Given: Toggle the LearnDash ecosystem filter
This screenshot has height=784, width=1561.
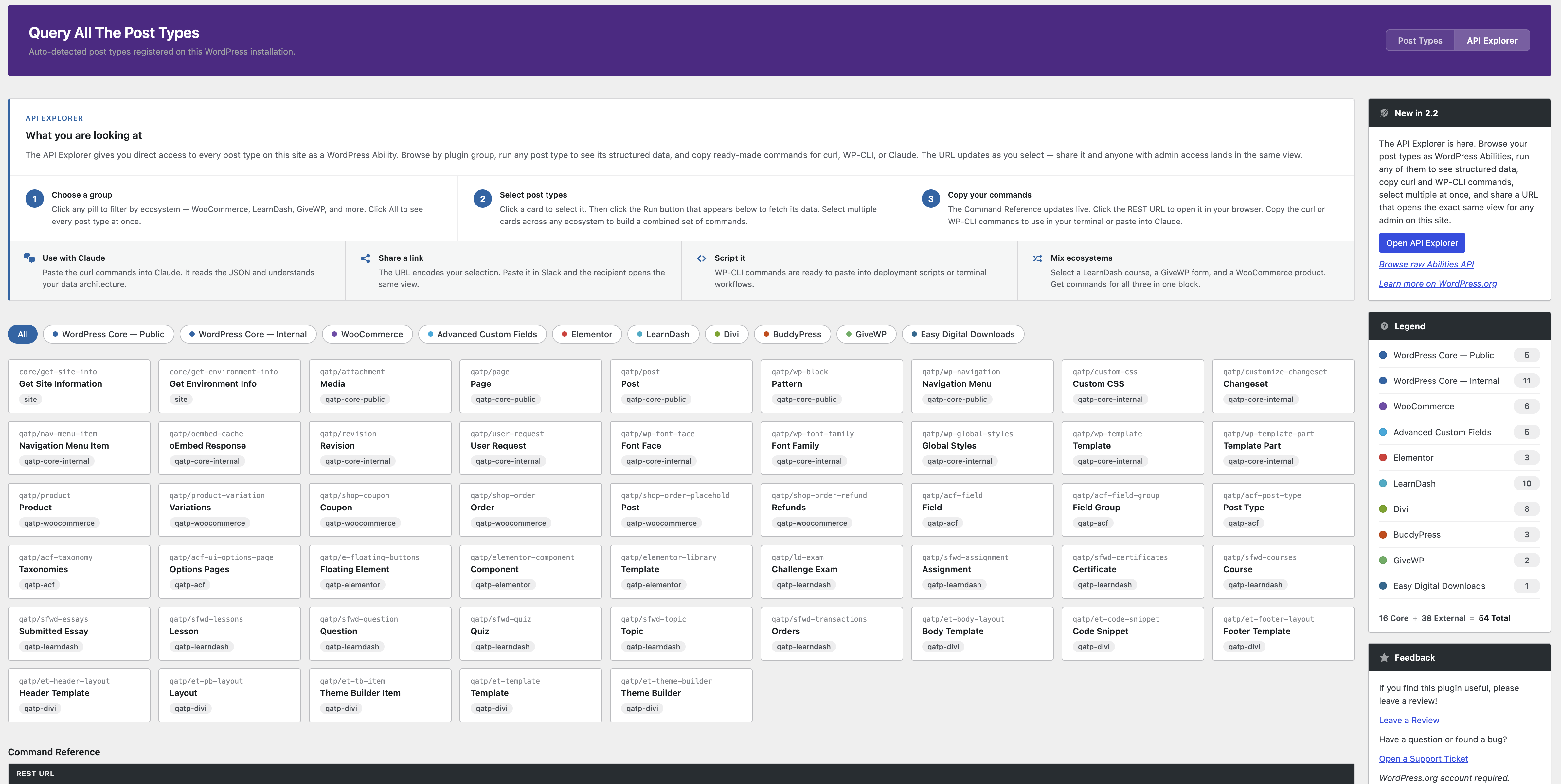Looking at the screenshot, I should (x=663, y=334).
